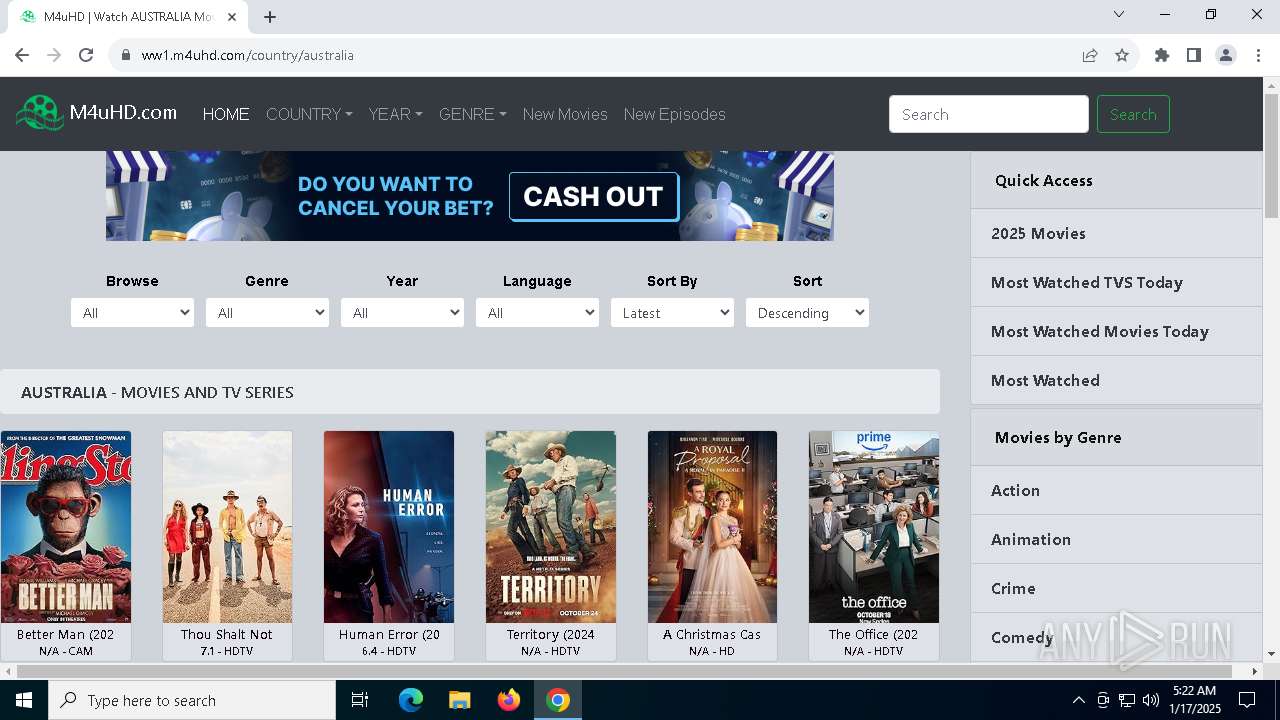The image size is (1280, 720).
Task: Open the Genre filter dropdown
Action: (267, 313)
